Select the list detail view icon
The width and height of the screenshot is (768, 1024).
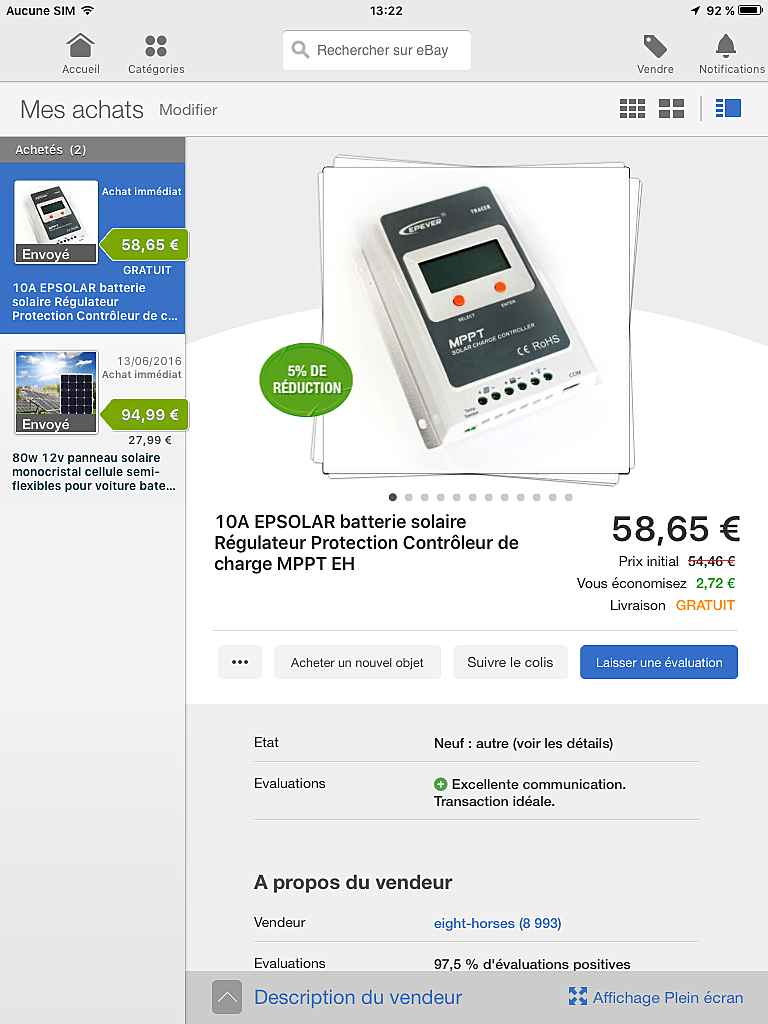pyautogui.click(x=728, y=108)
